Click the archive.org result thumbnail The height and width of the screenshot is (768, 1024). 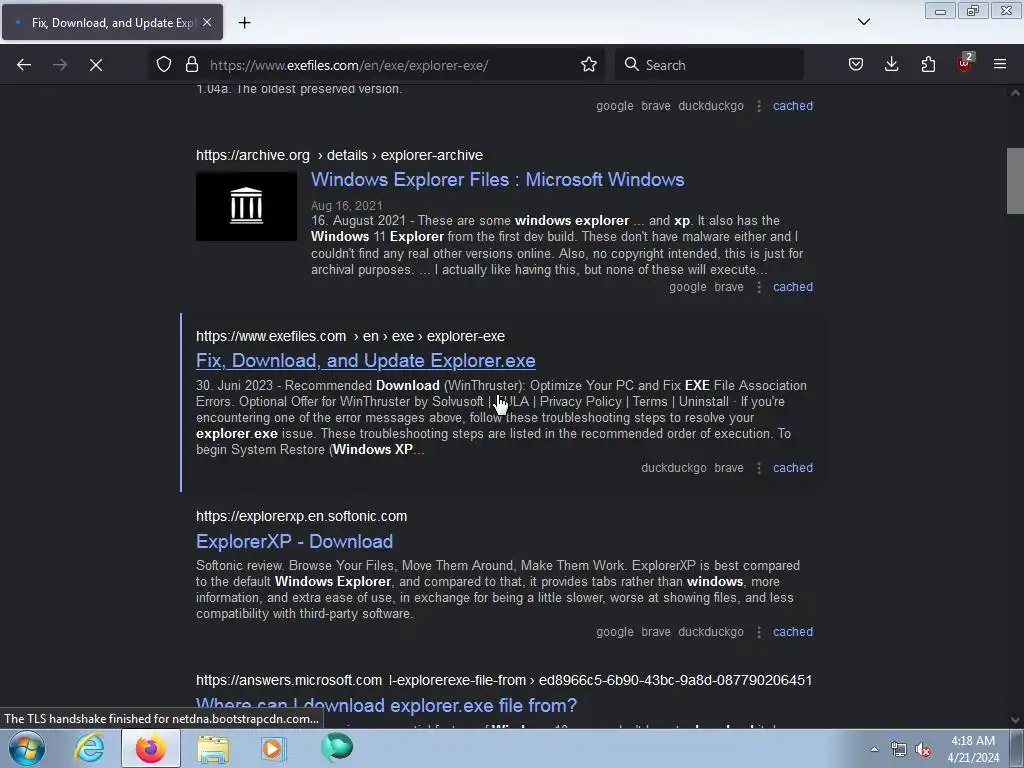pyautogui.click(x=246, y=206)
